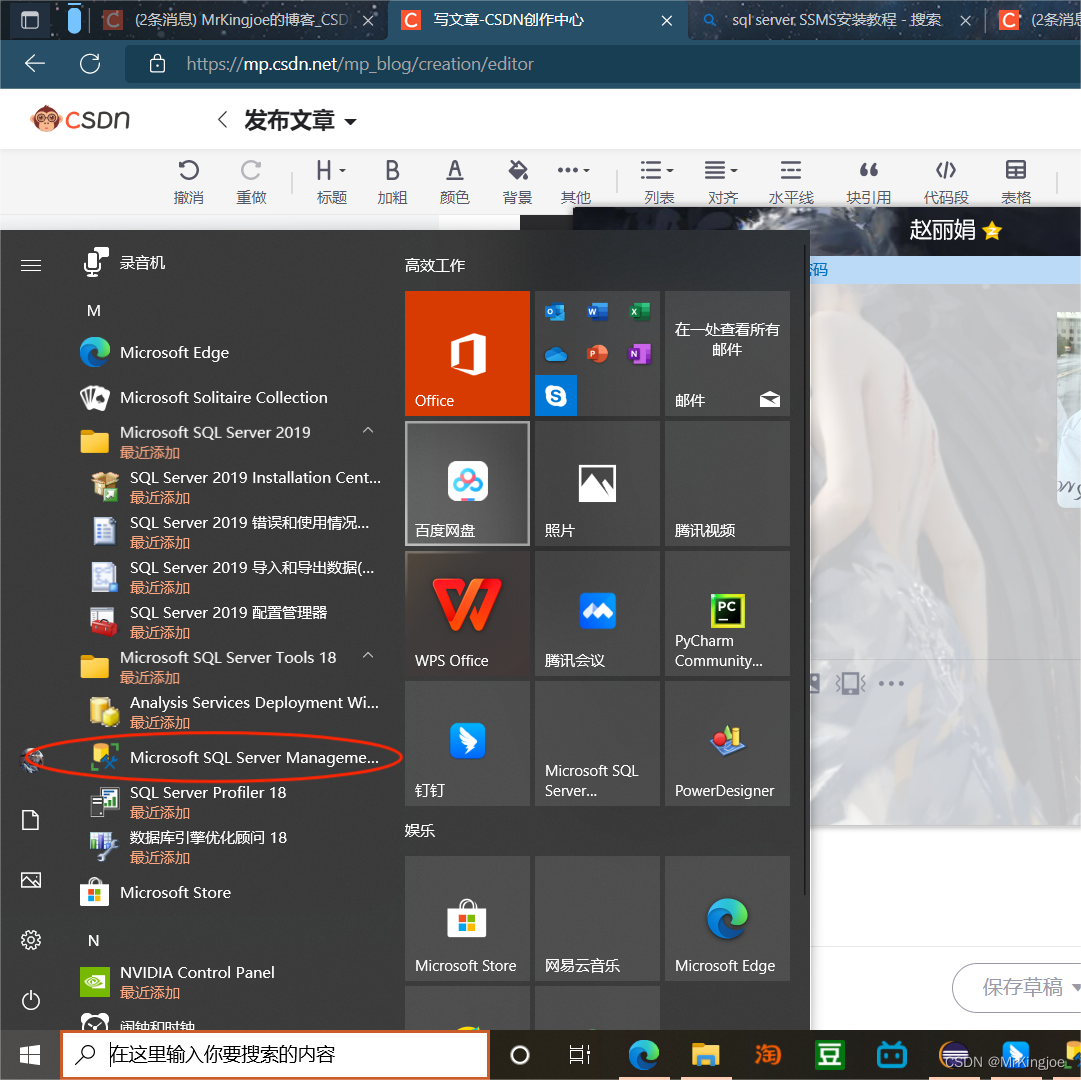This screenshot has height=1080, width=1081.
Task: Click the CSDN logo
Action: tap(80, 119)
